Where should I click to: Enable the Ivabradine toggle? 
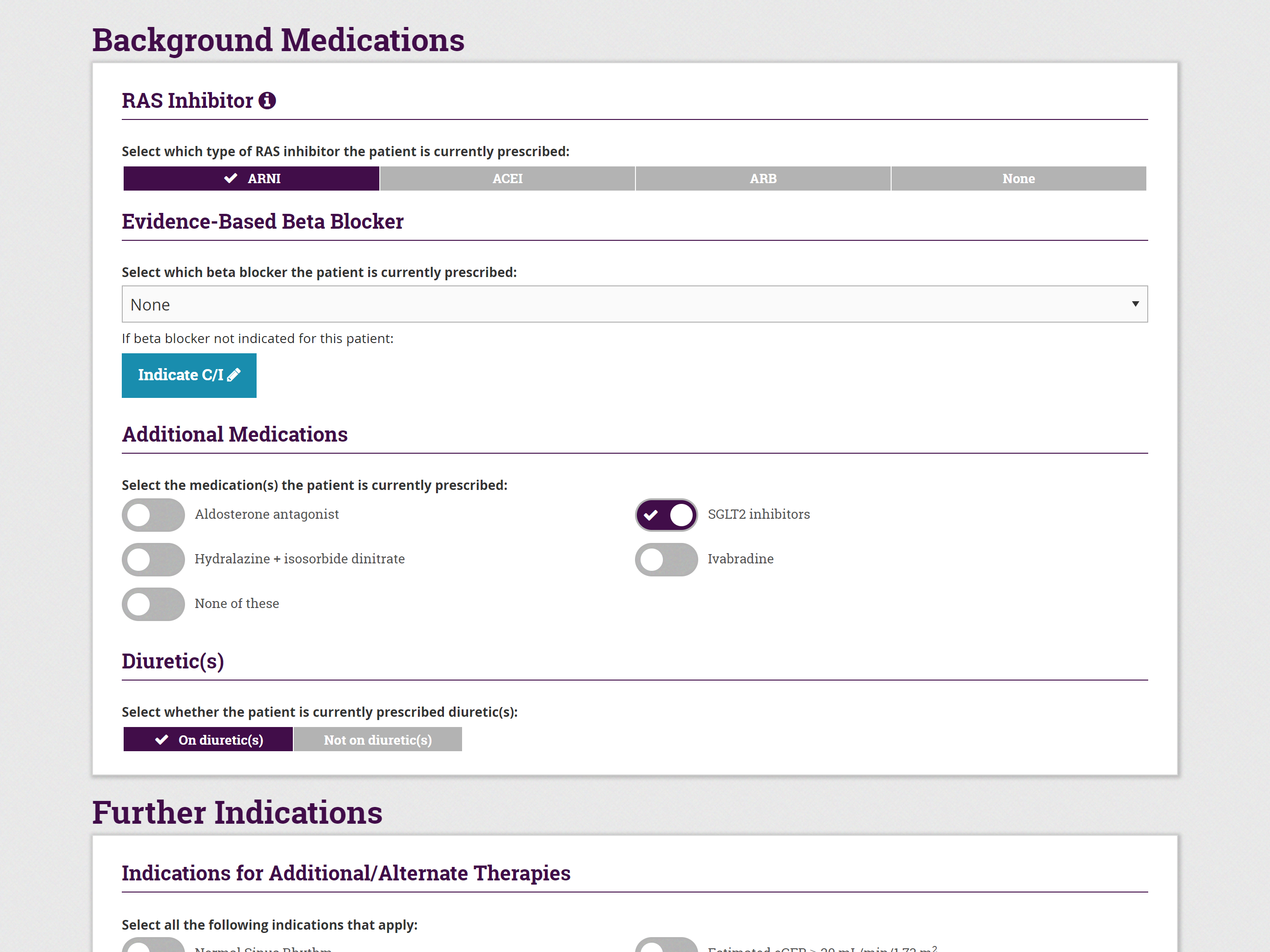click(666, 559)
